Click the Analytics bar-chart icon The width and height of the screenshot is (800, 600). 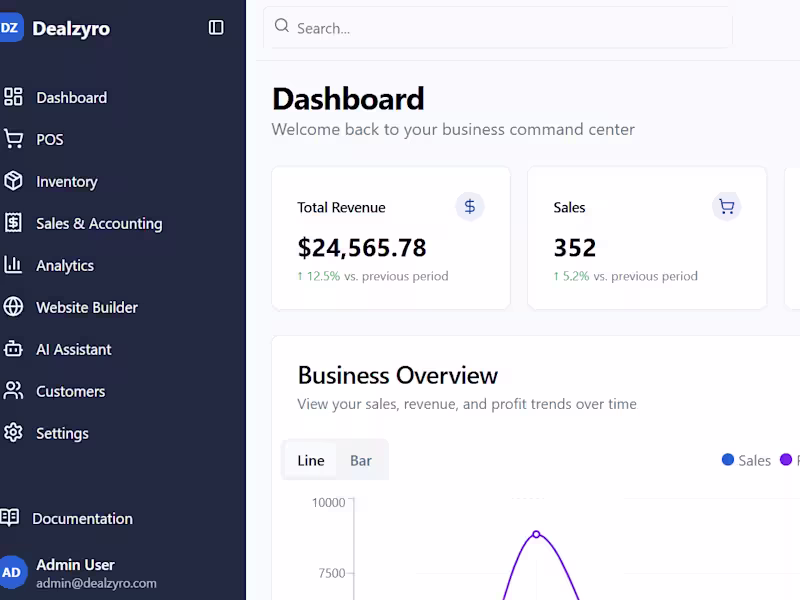click(x=14, y=265)
